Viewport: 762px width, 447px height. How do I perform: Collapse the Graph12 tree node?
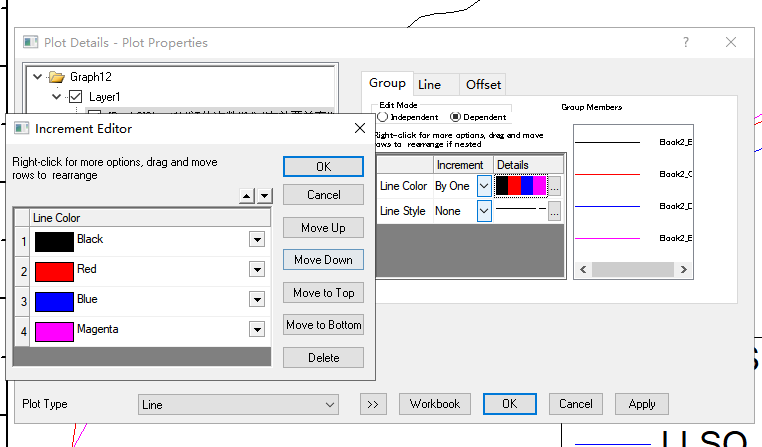(38, 77)
